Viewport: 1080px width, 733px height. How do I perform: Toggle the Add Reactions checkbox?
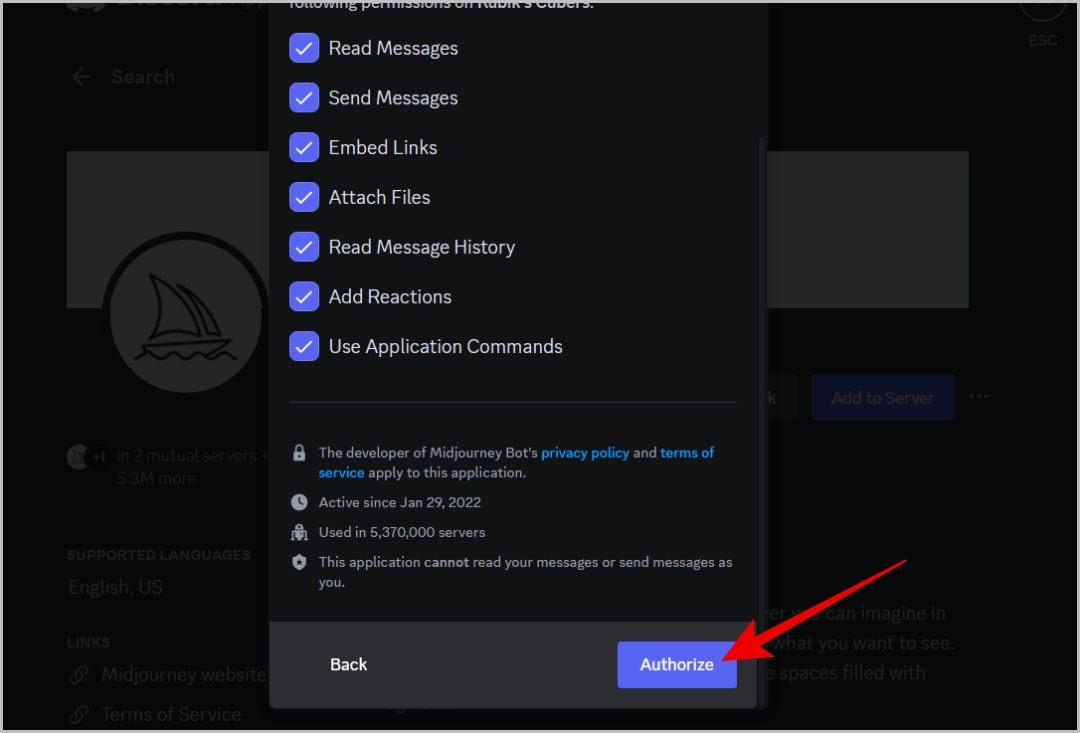coord(304,297)
